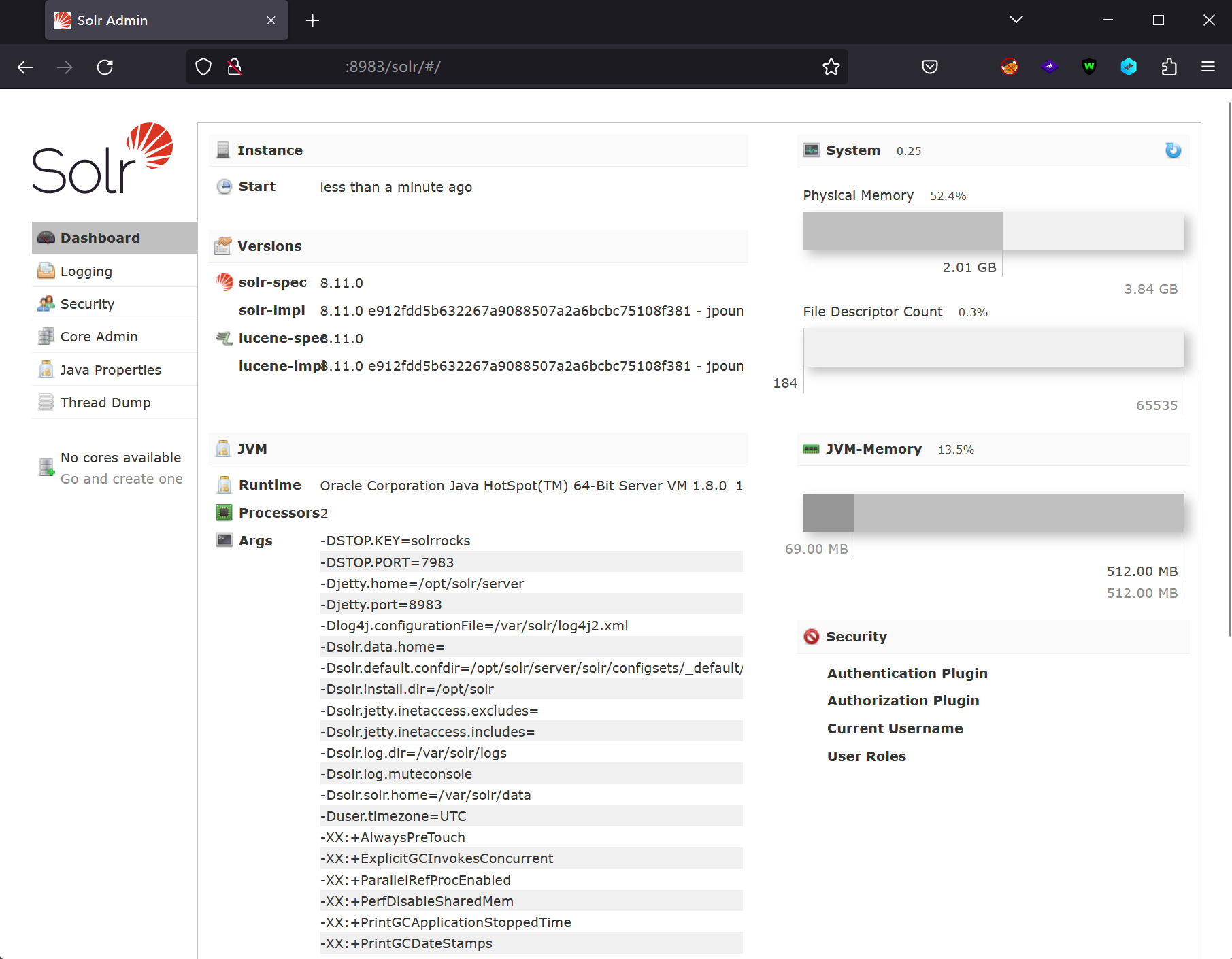Select the Solr Admin tab
Viewport: 1232px width, 959px height.
point(167,20)
